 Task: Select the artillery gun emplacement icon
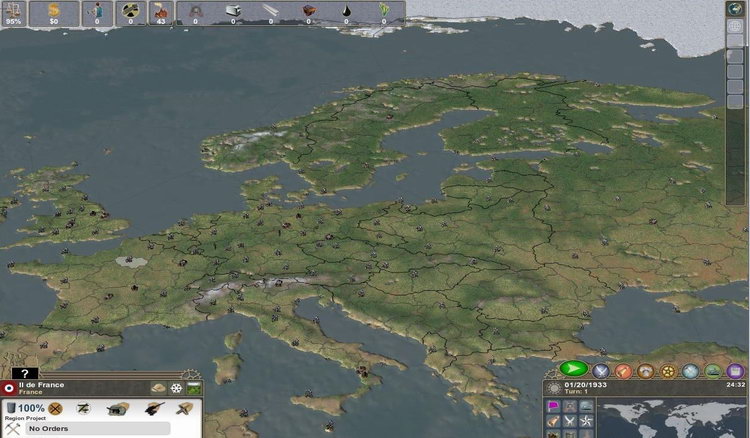point(154,408)
